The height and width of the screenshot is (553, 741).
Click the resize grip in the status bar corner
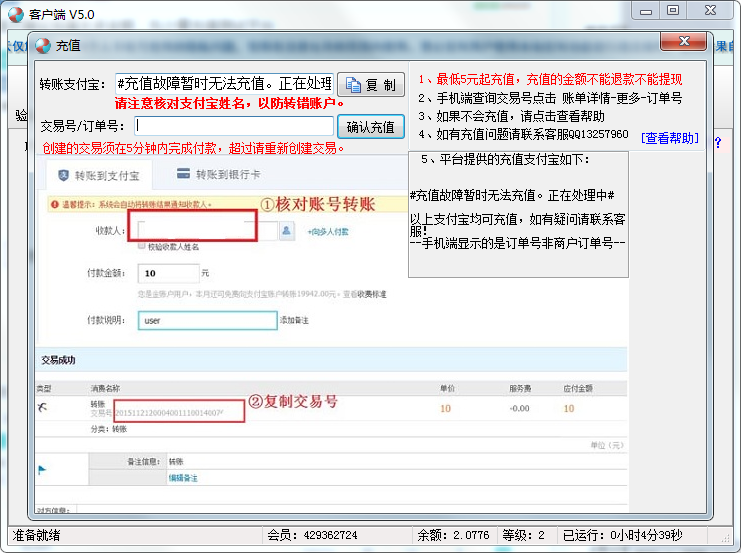[725, 537]
